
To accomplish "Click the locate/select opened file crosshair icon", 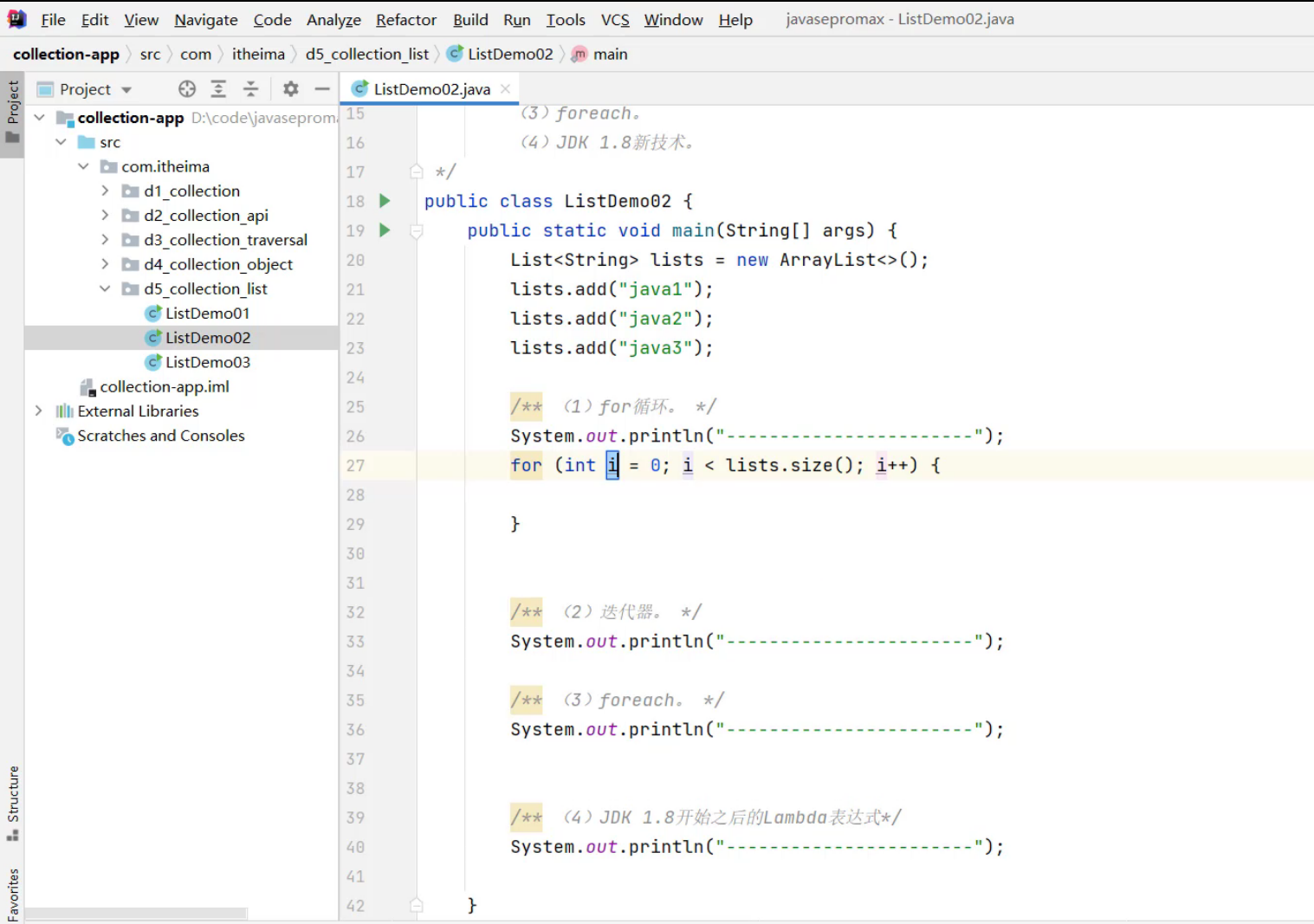I will [x=187, y=89].
